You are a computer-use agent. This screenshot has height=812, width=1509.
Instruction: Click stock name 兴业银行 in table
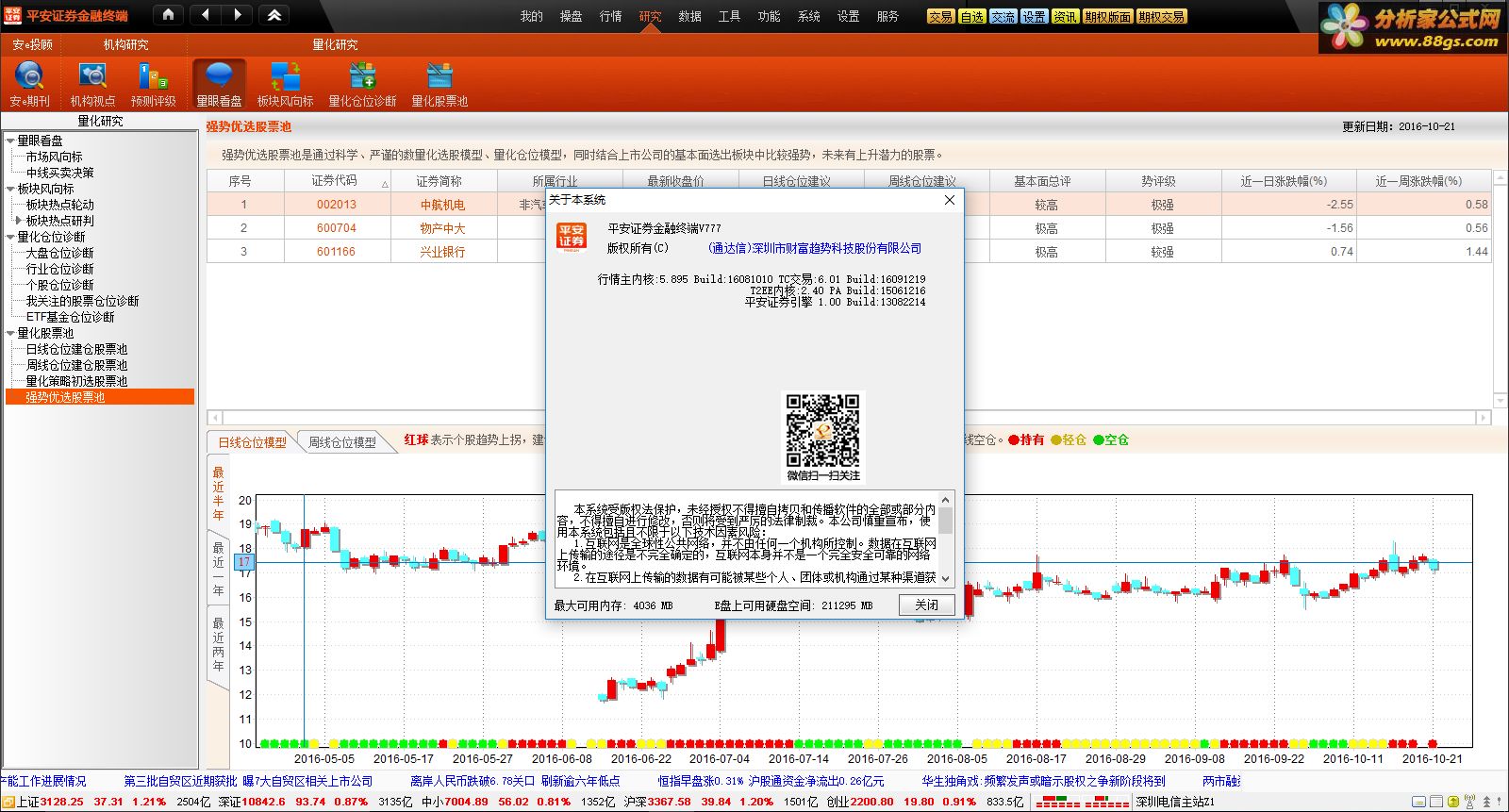[442, 252]
